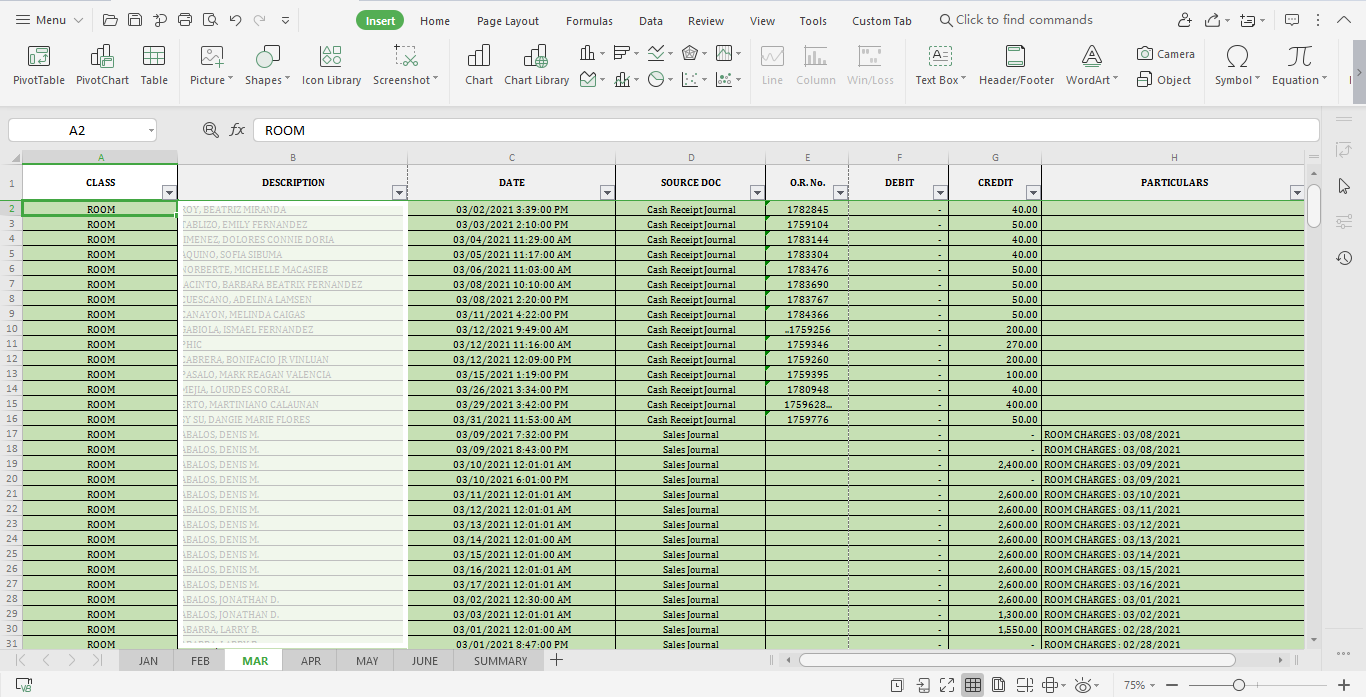Open the Symbol dropdown
The image size is (1366, 697).
[x=1237, y=80]
